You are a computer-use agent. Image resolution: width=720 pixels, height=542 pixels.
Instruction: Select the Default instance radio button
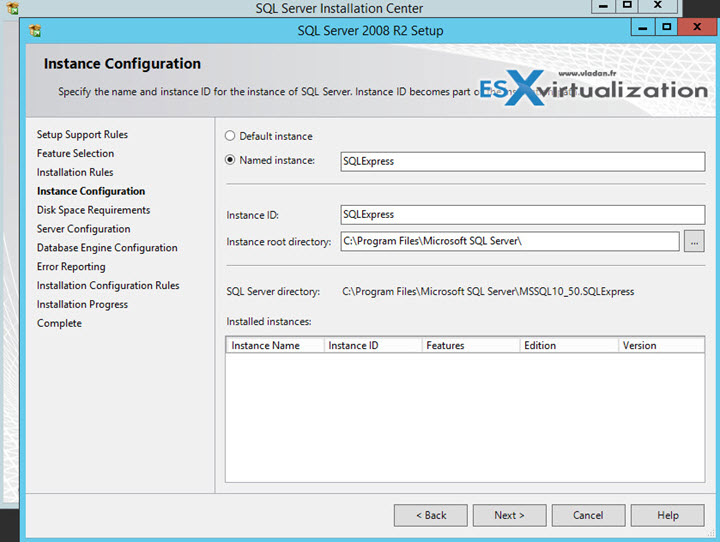pyautogui.click(x=230, y=136)
